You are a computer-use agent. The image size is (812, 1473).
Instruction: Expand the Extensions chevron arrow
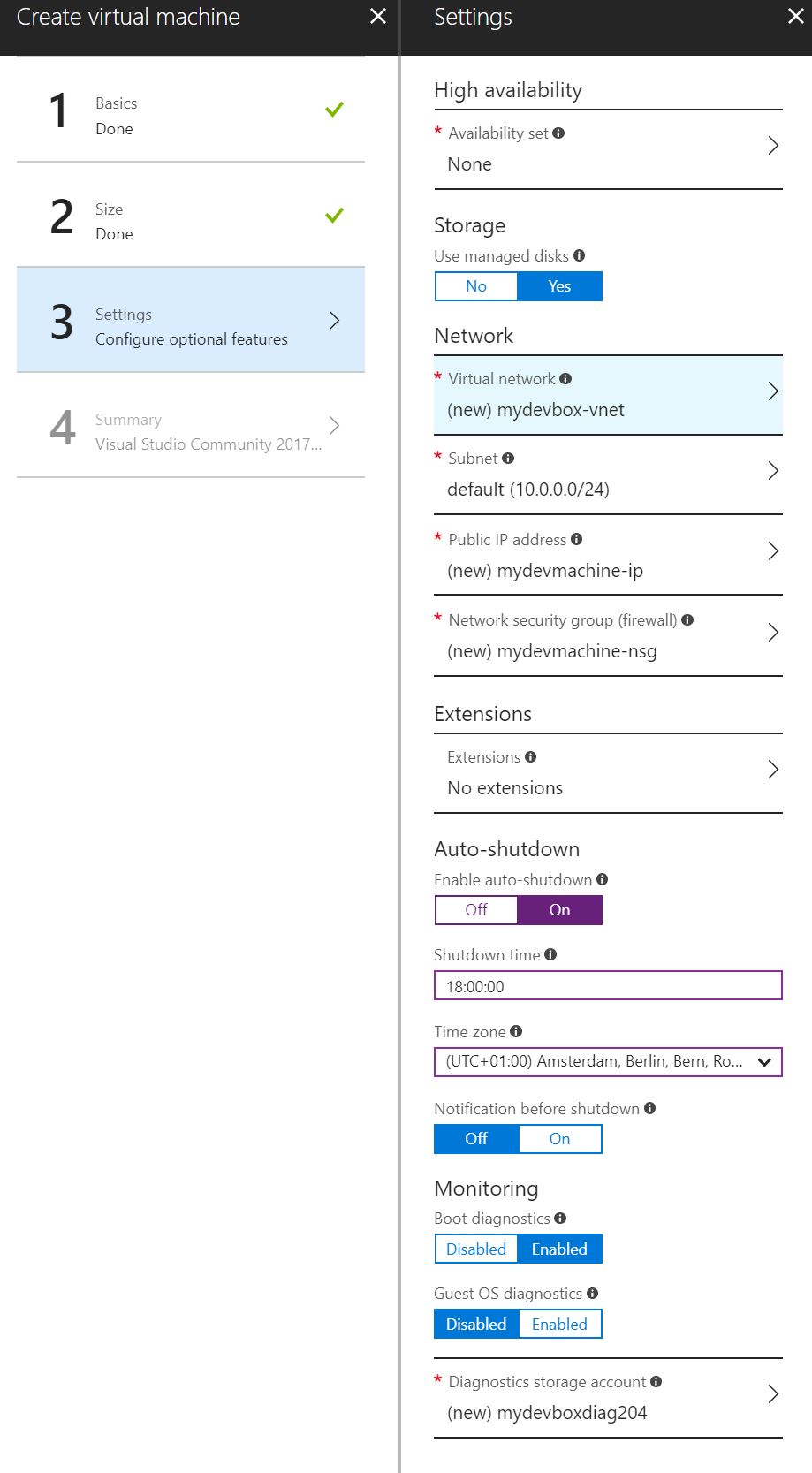(773, 770)
